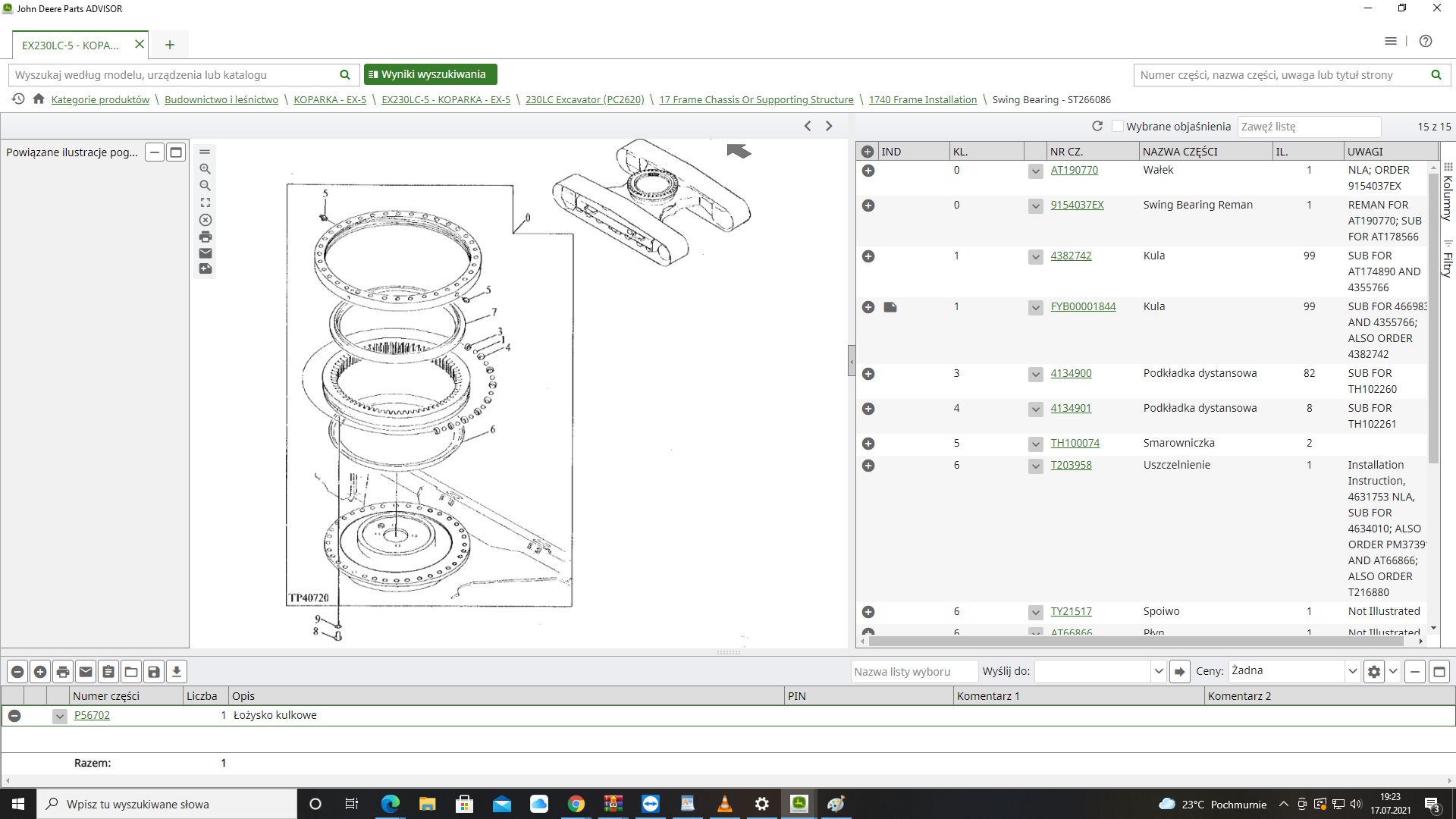Viewport: 1456px width, 819px height.
Task: Click the circled X illustration tool icon
Action: (205, 220)
